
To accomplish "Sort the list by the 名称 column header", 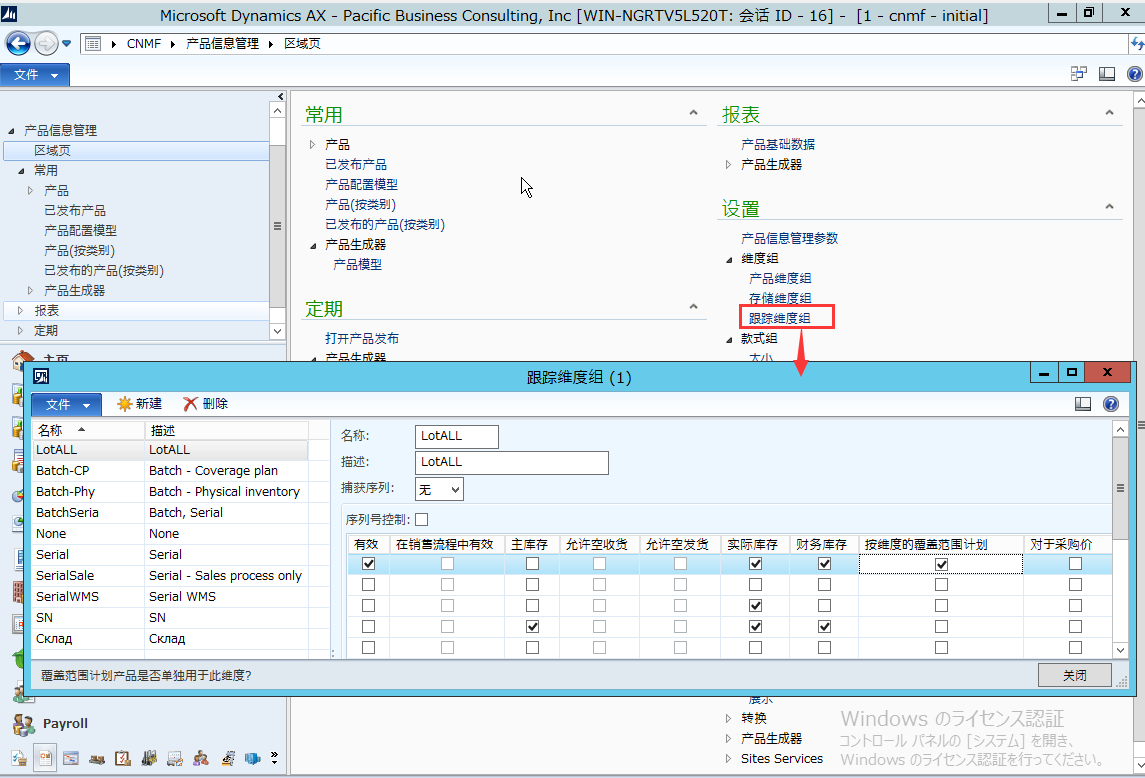I will point(88,430).
